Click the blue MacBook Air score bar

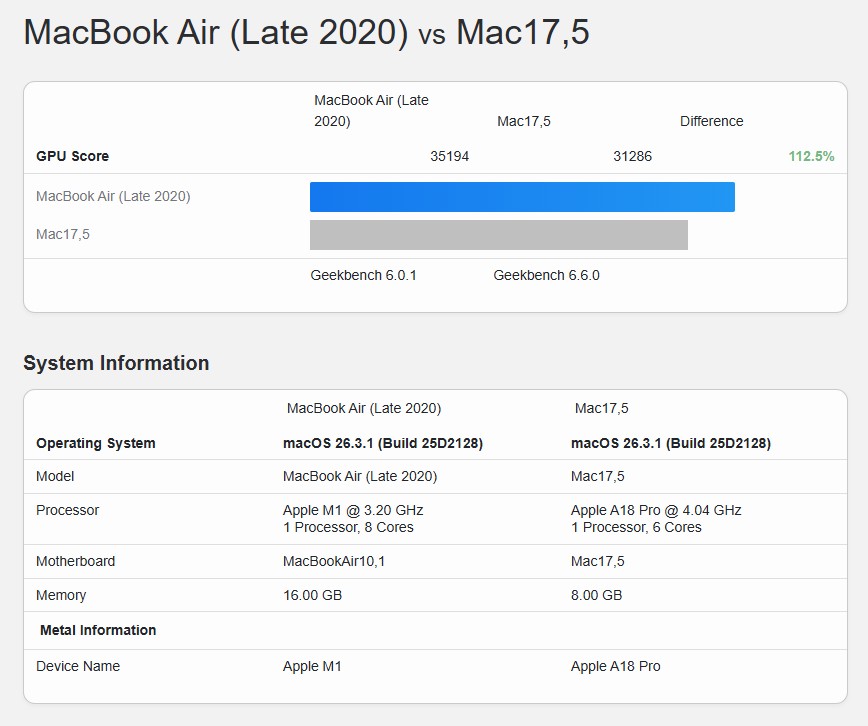point(520,196)
